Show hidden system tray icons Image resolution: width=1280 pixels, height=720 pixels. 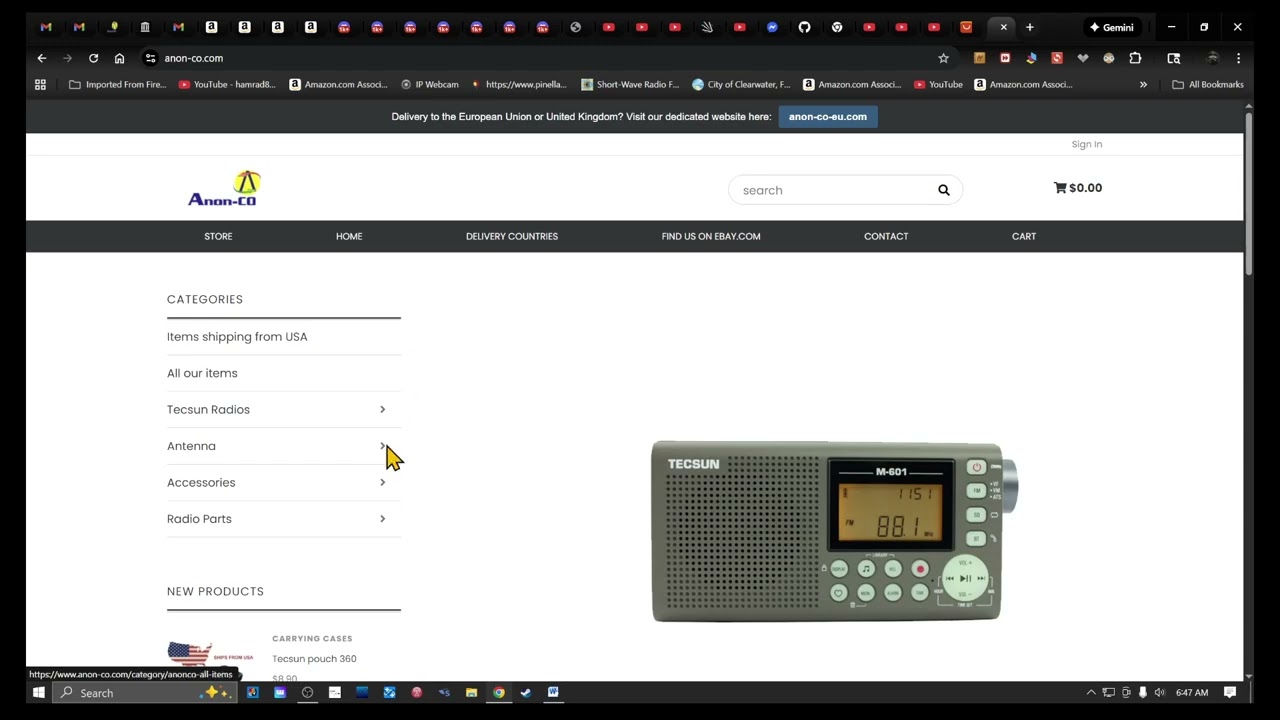1091,692
